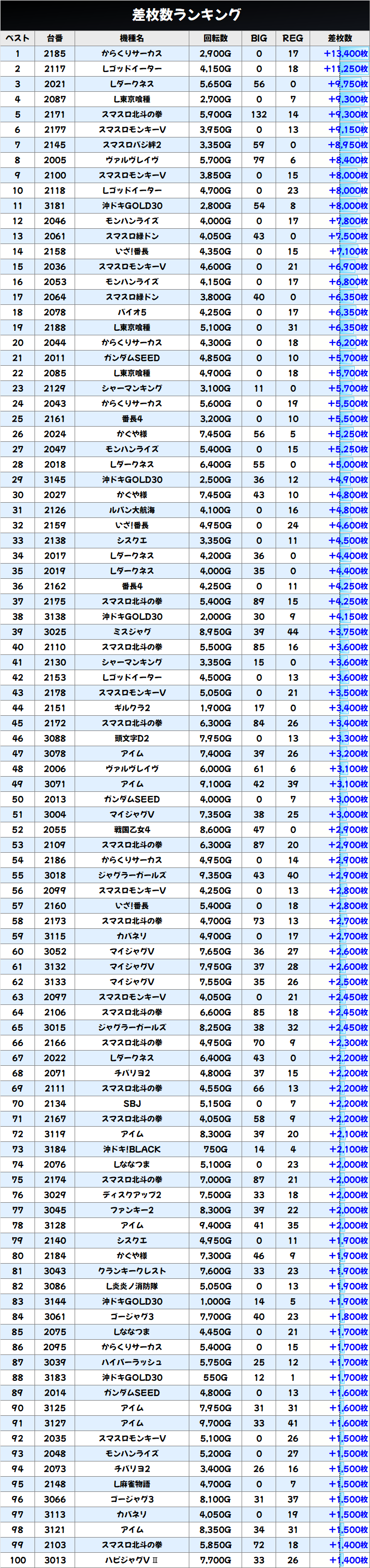
Task: Click the +9,750枚 value
Action: [348, 84]
